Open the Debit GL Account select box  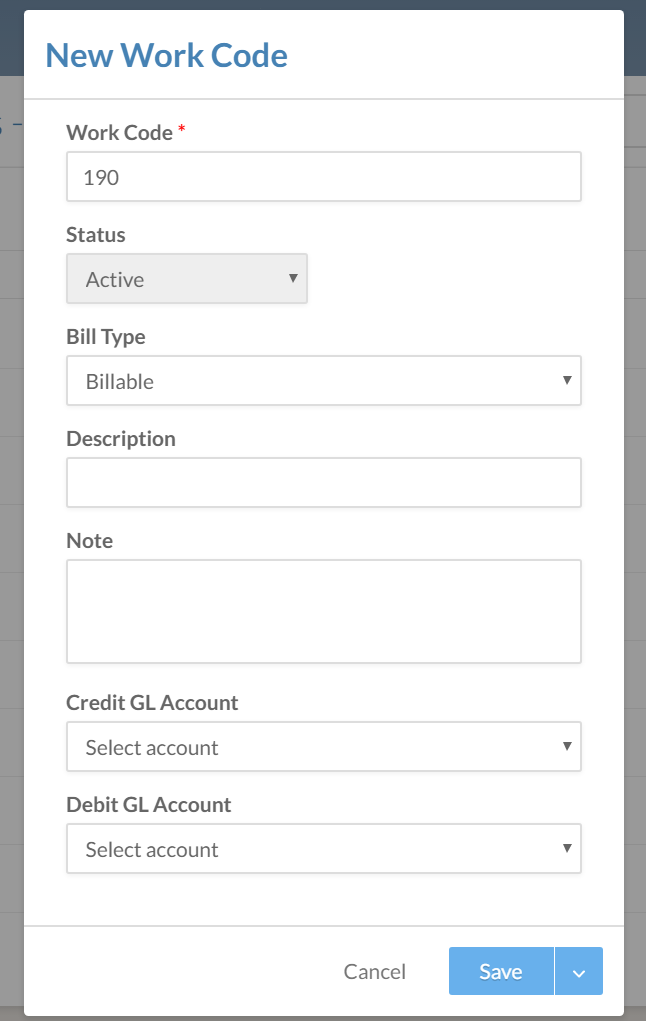(323, 849)
